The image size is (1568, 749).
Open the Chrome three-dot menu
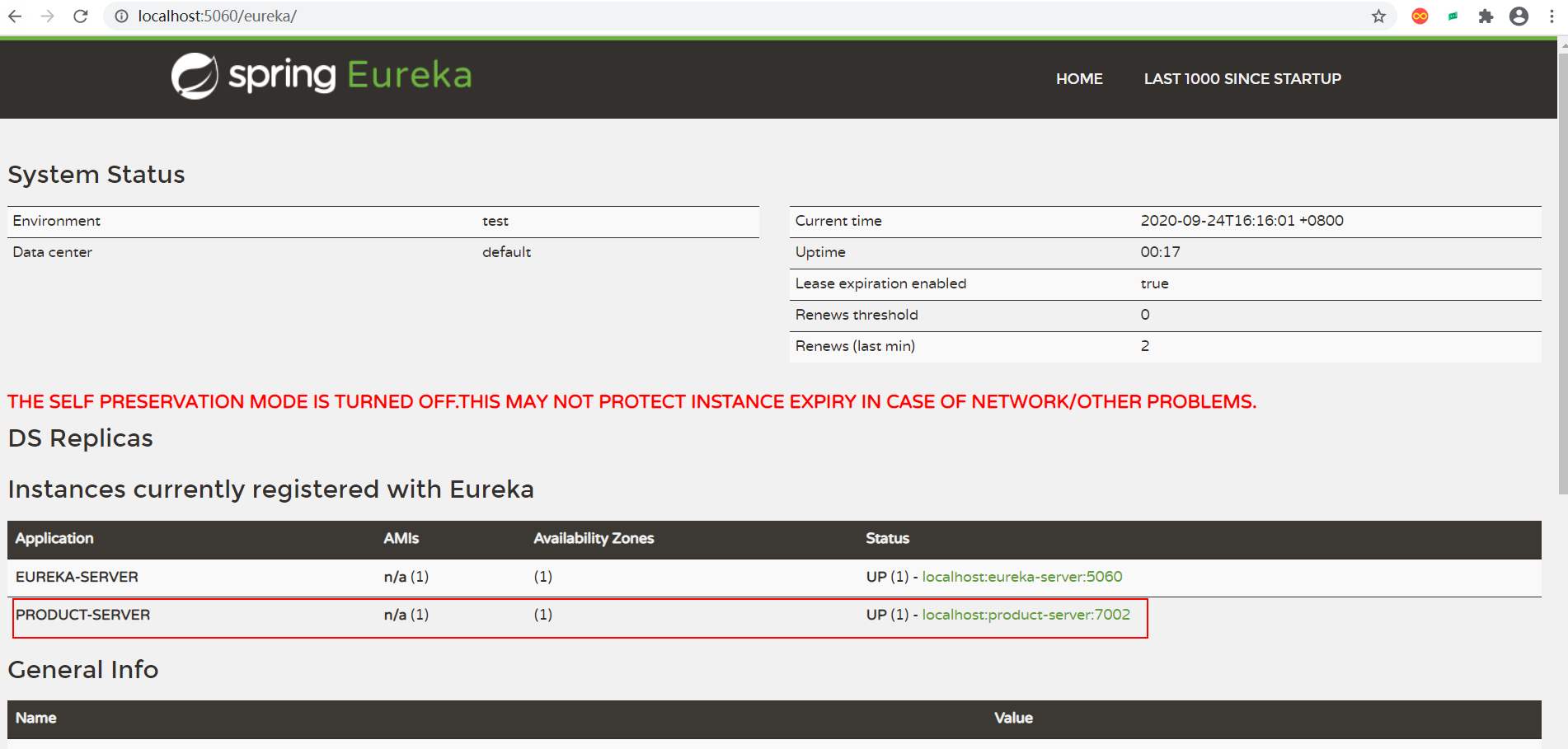coord(1552,16)
